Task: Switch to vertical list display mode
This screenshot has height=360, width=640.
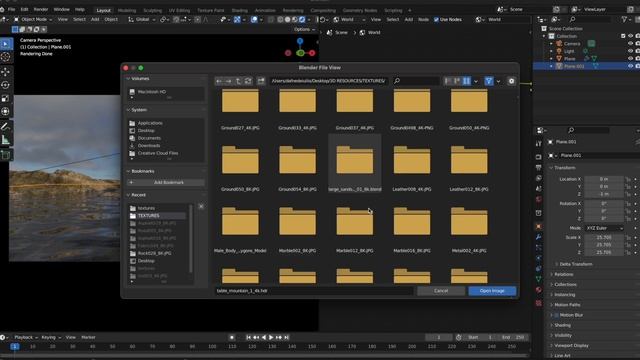Action: (448, 81)
